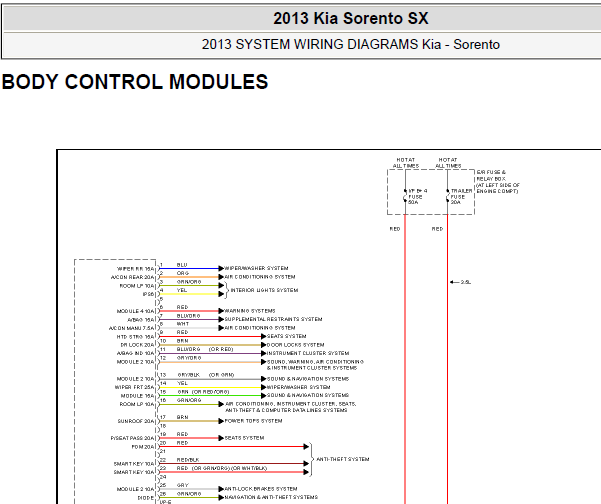The height and width of the screenshot is (504, 601).
Task: Click the 'PDM 20A' fuse label
Action: click(143, 447)
